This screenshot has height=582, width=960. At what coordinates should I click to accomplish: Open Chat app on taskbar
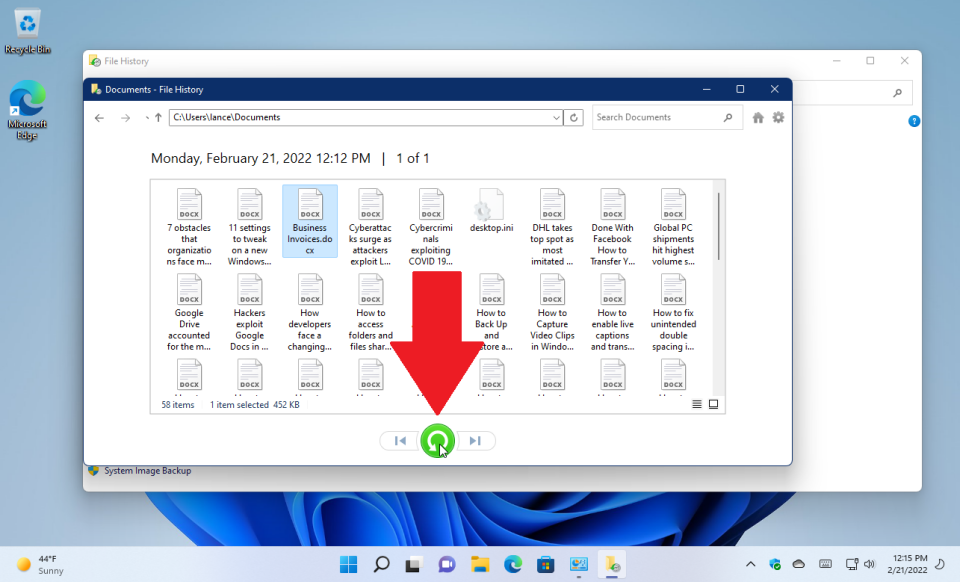(x=447, y=564)
